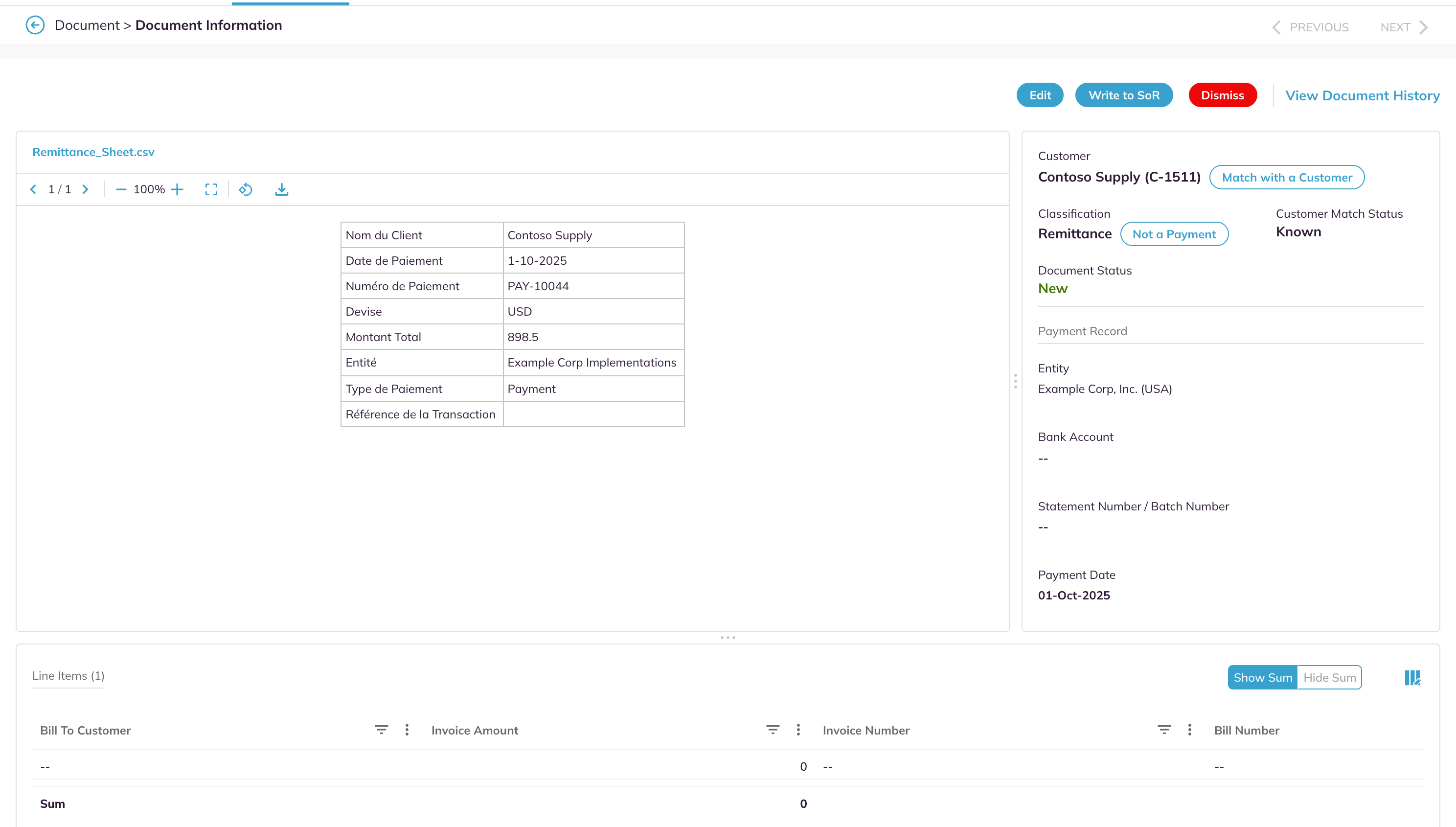Dismiss the document

click(x=1223, y=95)
